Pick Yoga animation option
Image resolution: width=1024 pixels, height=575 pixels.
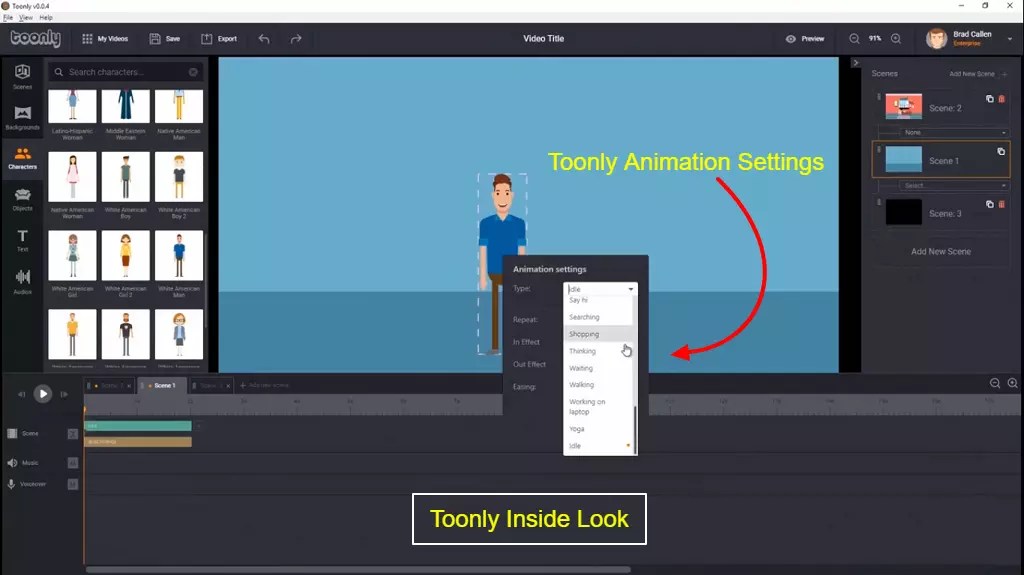pos(598,429)
